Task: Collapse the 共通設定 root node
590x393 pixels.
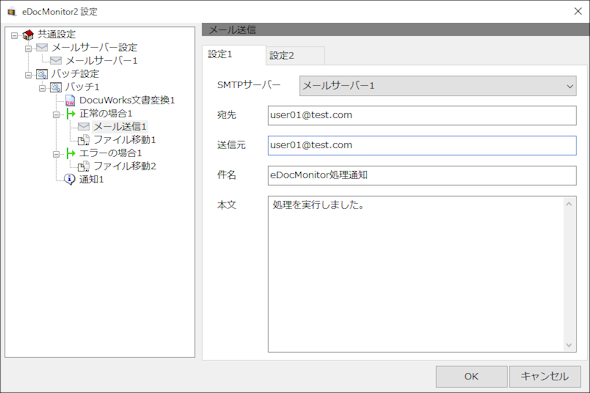Action: [14, 35]
